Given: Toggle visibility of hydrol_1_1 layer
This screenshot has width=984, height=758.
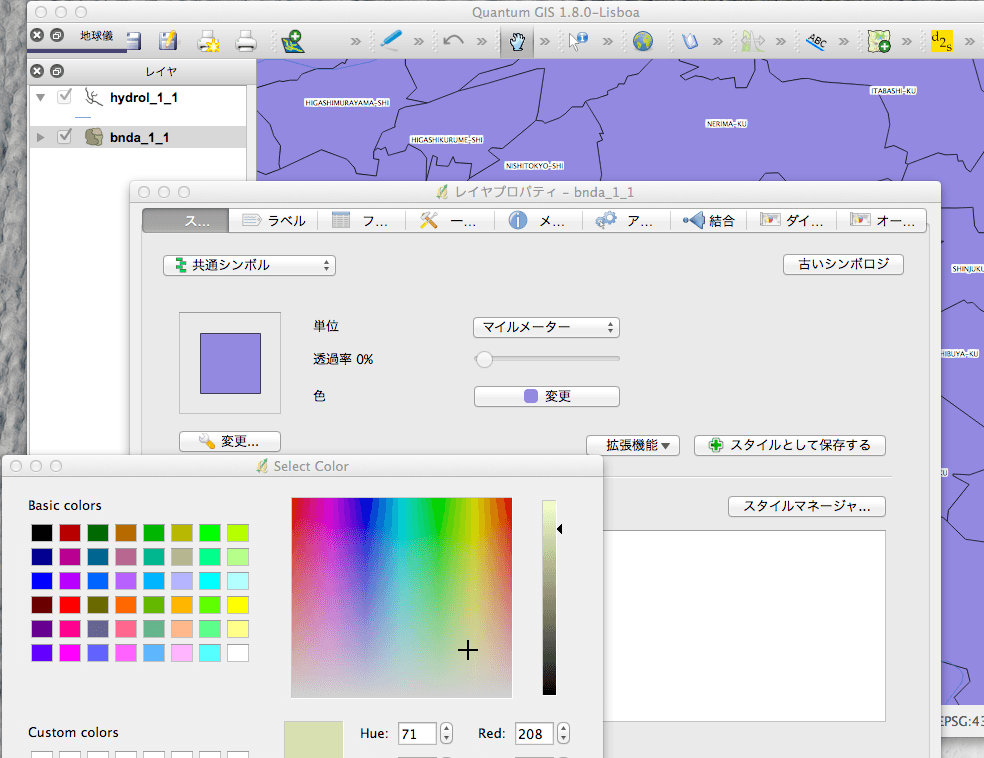Looking at the screenshot, I should click(x=65, y=97).
